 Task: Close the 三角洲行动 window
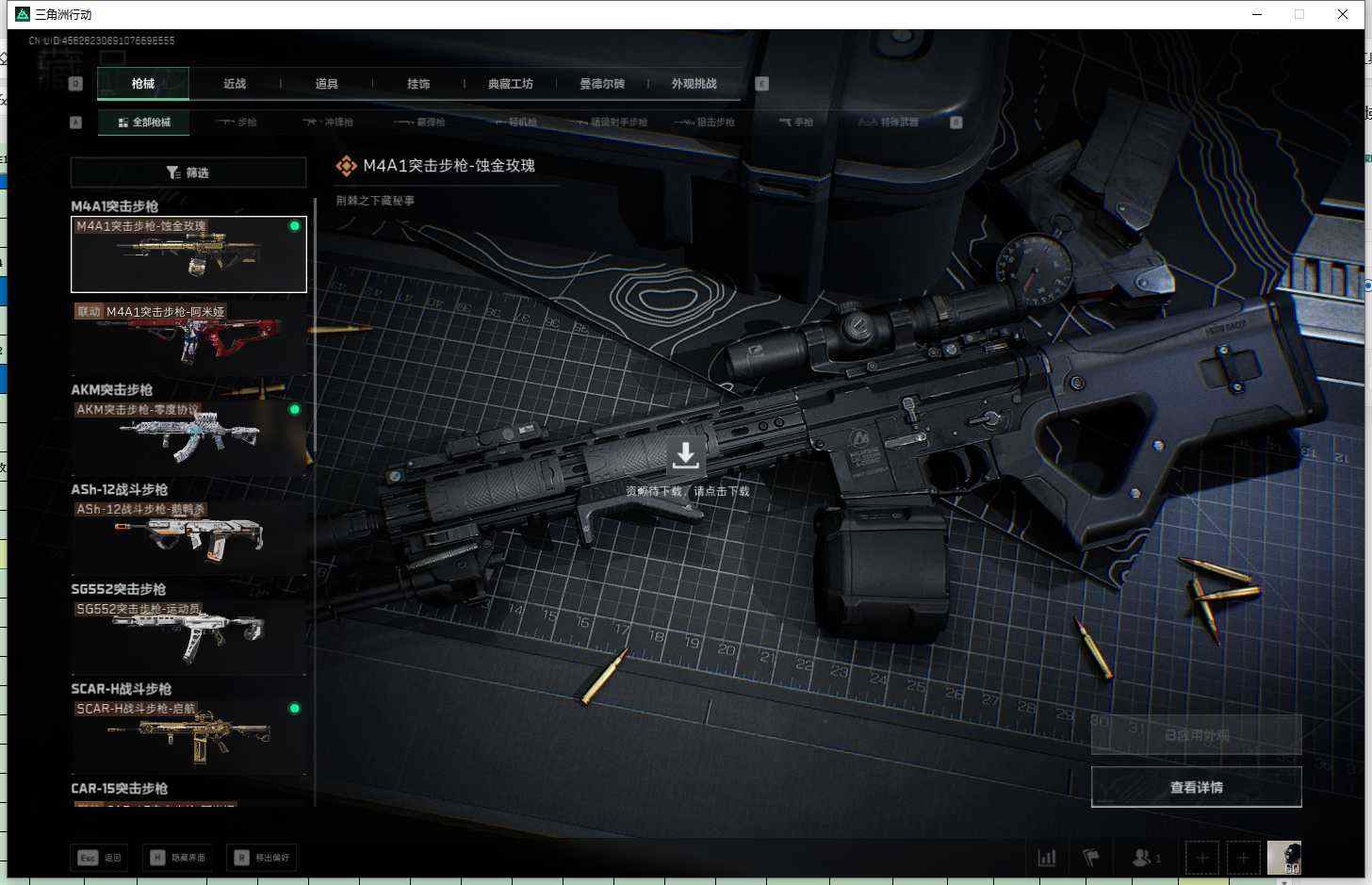coord(1343,14)
